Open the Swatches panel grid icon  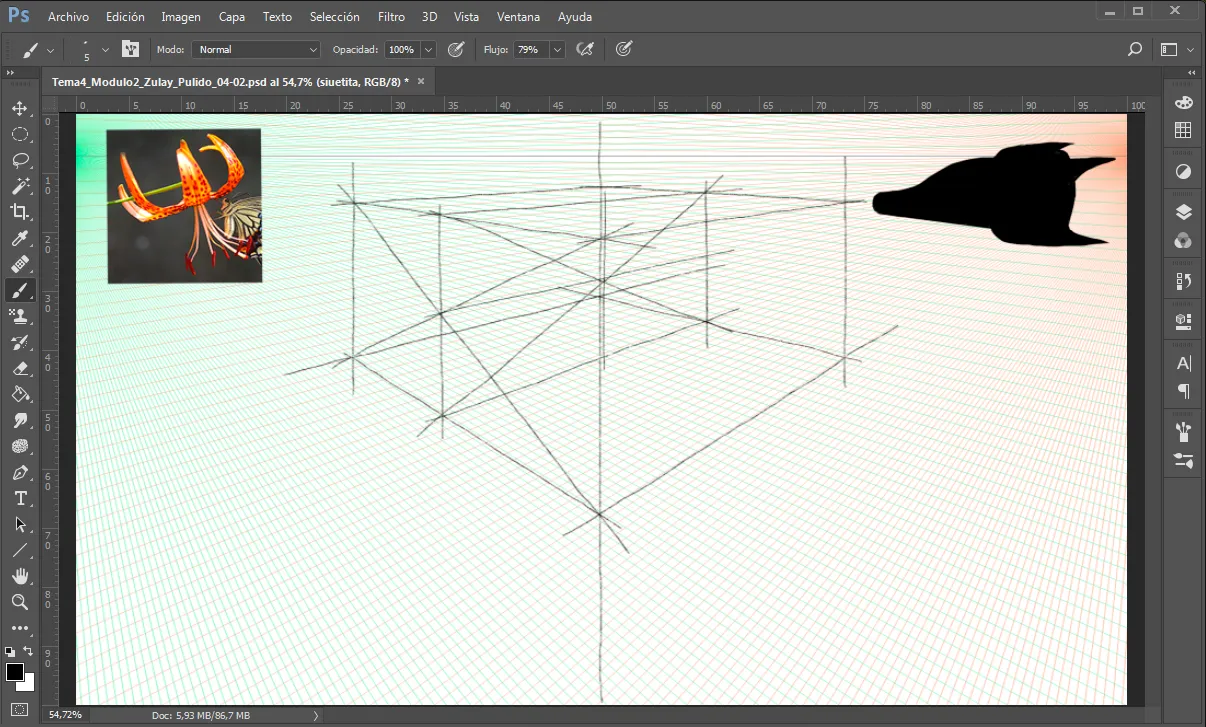pyautogui.click(x=1183, y=130)
